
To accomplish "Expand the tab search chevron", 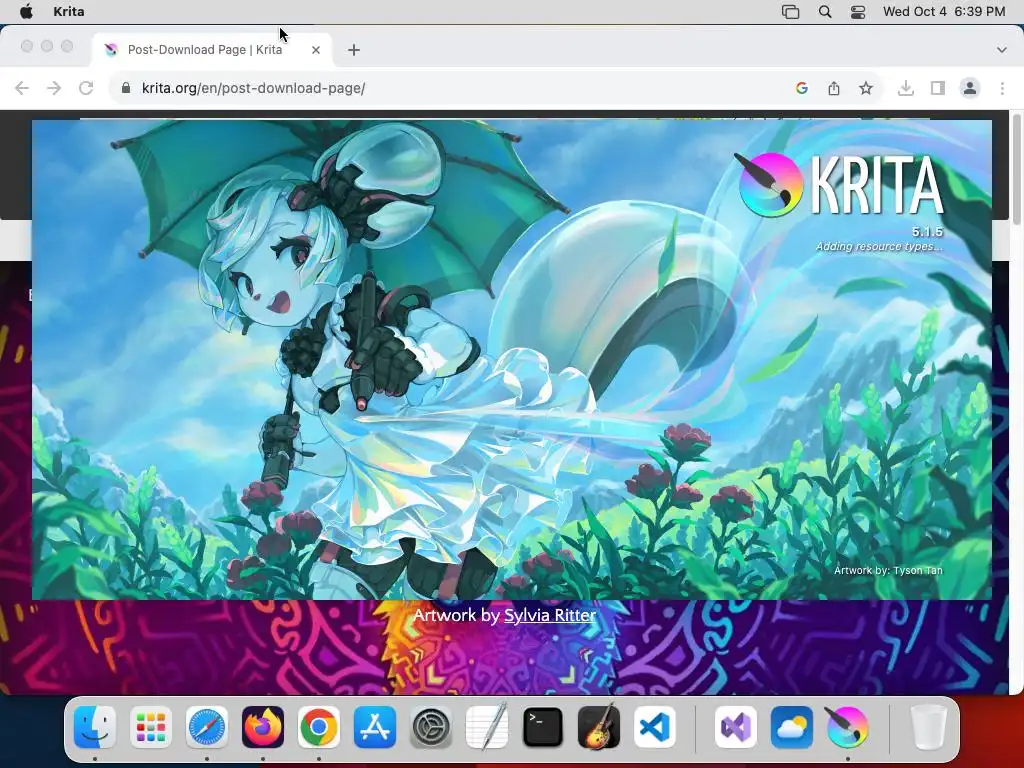I will 1002,50.
